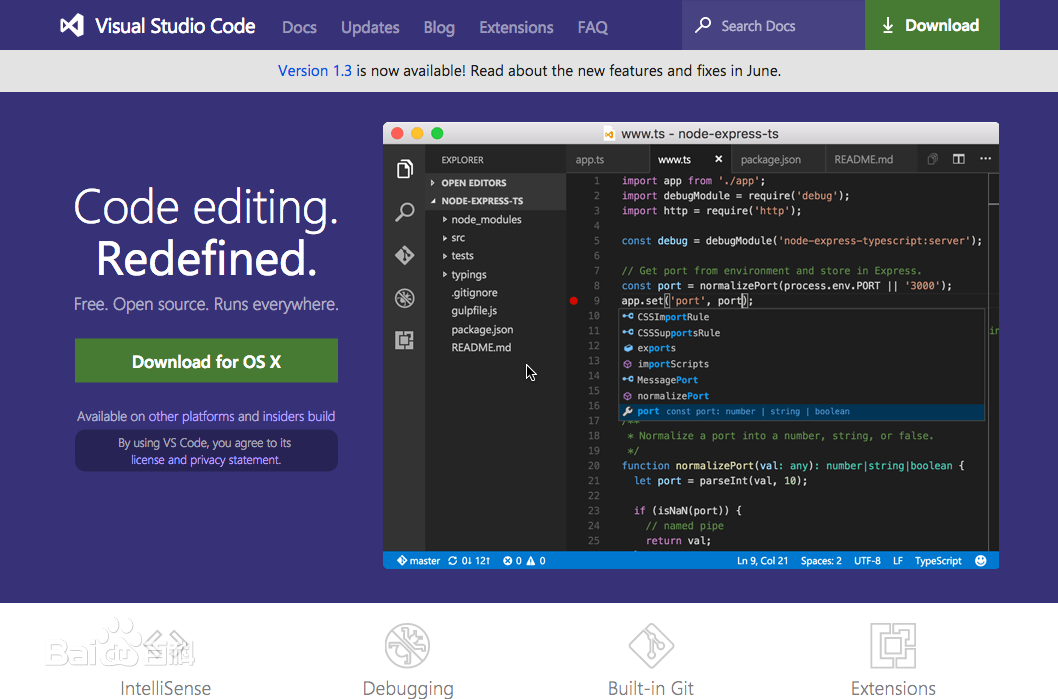Click the errors icon in status bar

point(507,561)
